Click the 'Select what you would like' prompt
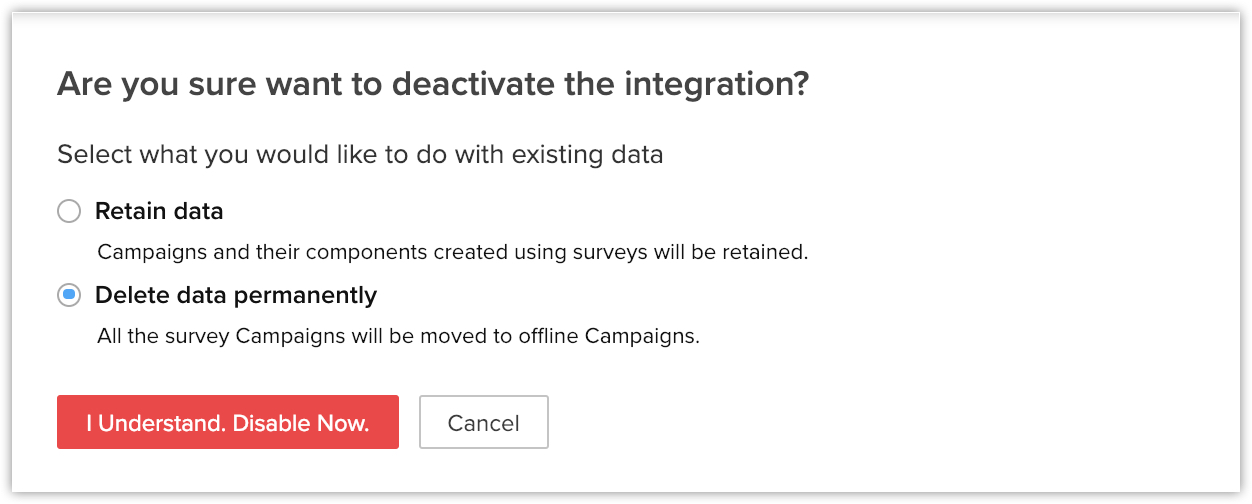Viewport: 1252px width, 504px height. [360, 155]
